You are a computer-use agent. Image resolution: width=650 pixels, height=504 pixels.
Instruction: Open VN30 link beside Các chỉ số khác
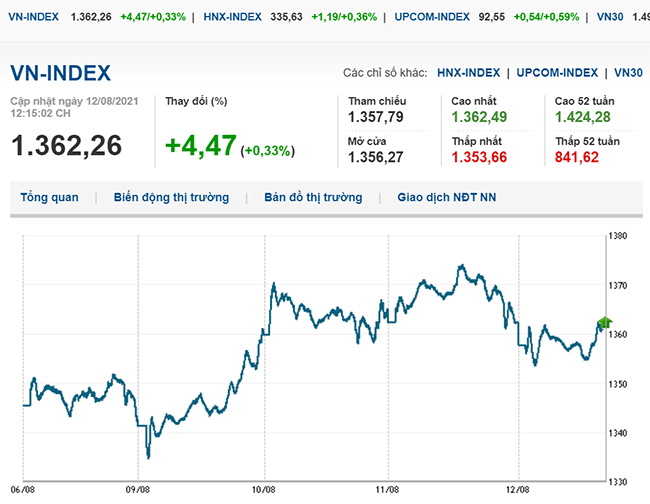click(628, 73)
